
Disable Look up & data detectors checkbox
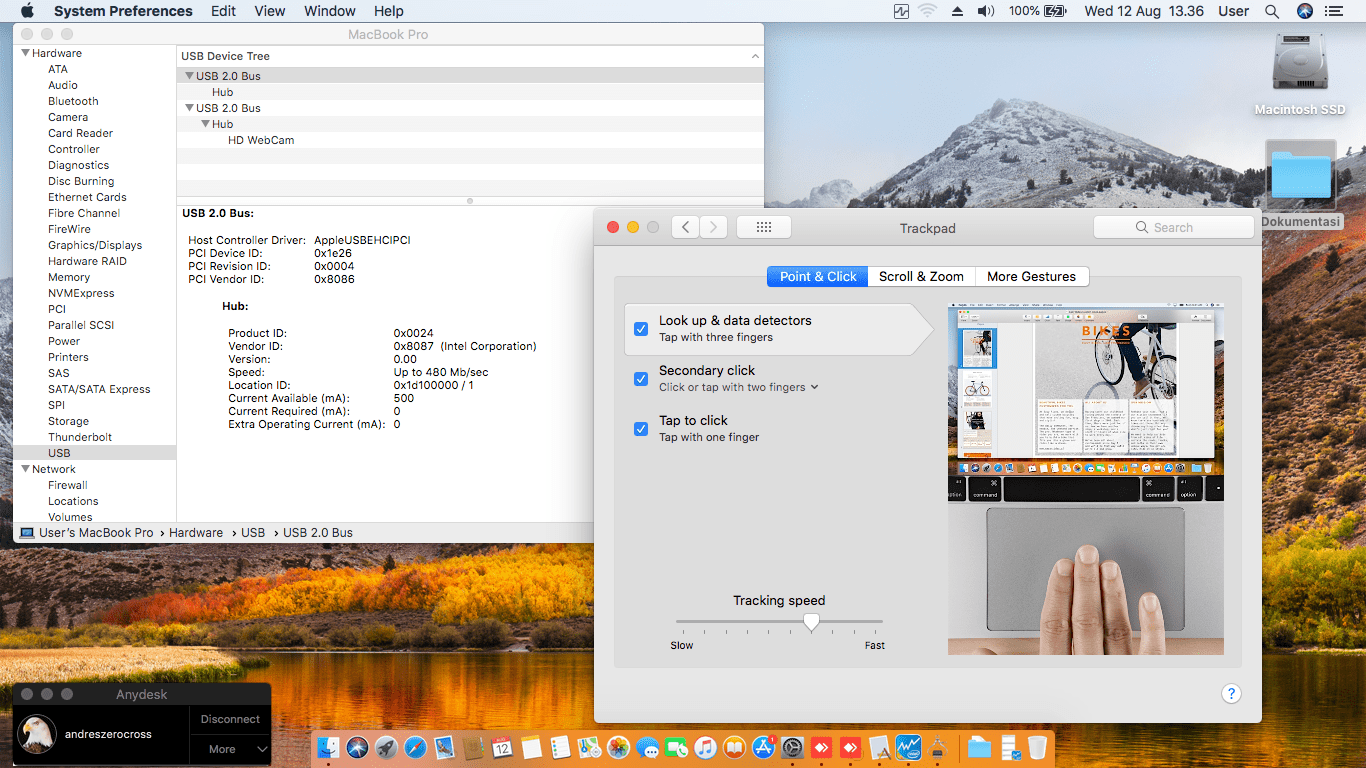641,329
